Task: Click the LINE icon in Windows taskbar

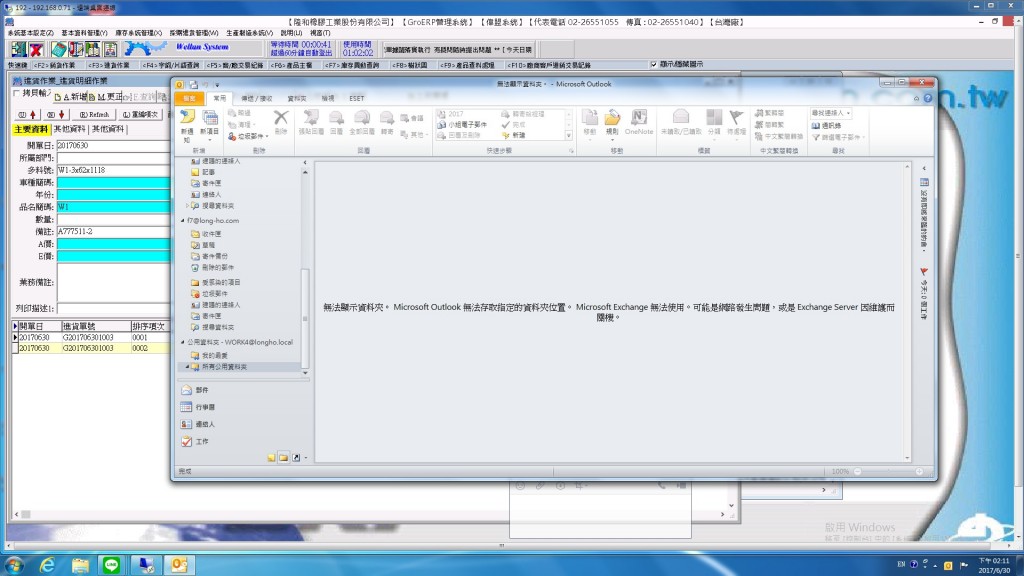Action: pos(112,565)
